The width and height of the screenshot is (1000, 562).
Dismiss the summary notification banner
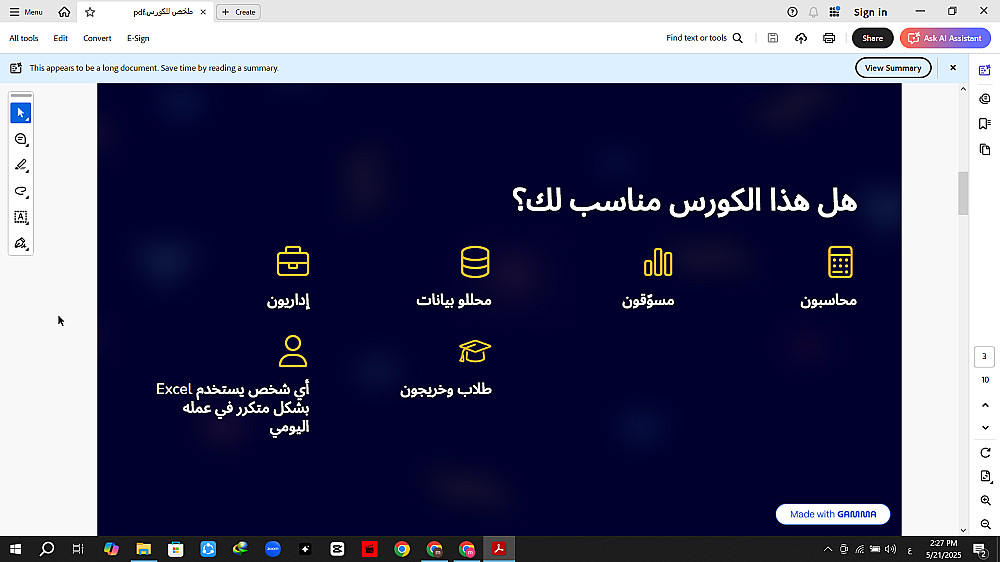(x=953, y=68)
